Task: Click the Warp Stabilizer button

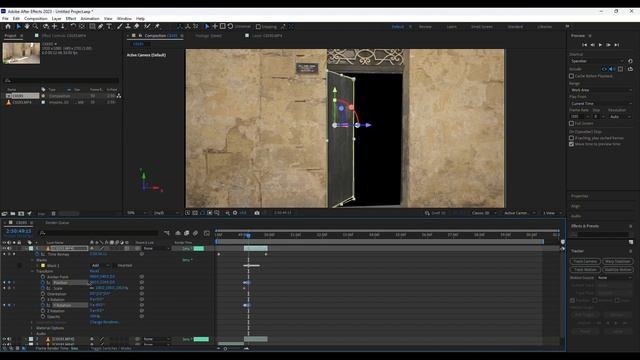Action: (x=618, y=261)
